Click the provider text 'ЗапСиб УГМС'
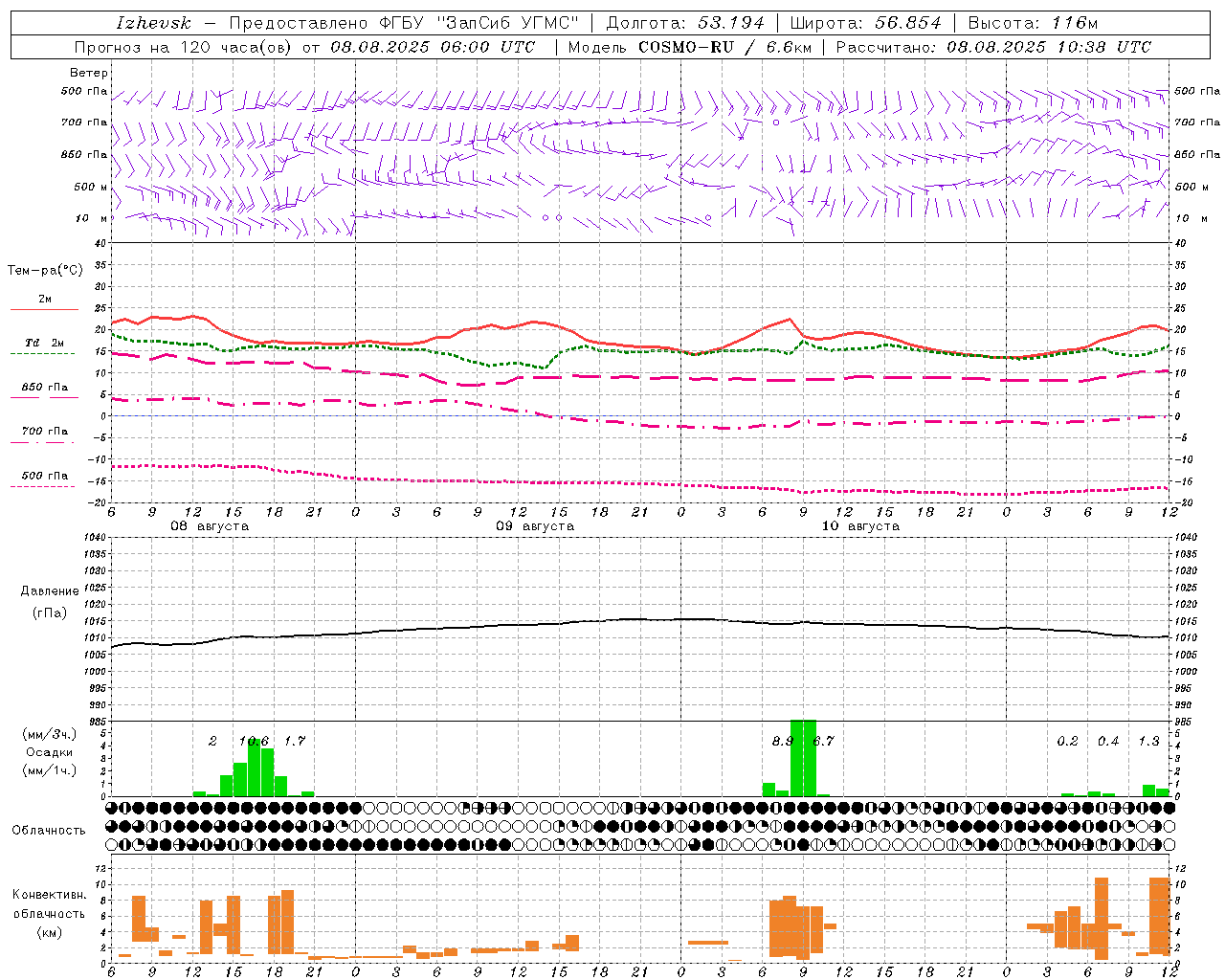The image size is (1225, 980). [507, 23]
